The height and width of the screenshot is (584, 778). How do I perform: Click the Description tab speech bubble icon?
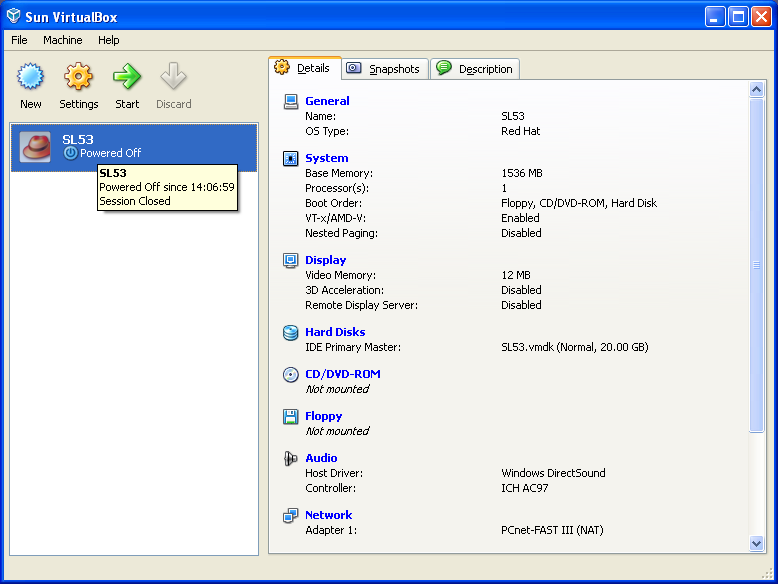444,67
